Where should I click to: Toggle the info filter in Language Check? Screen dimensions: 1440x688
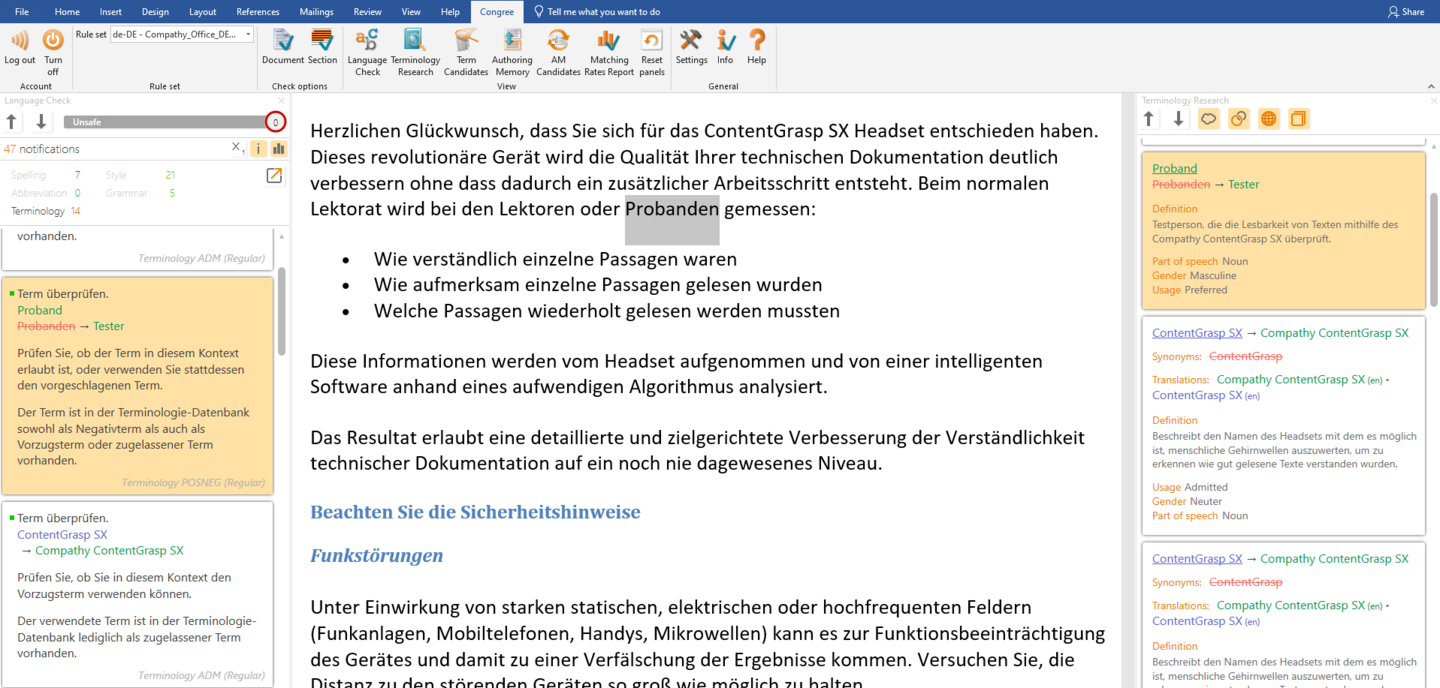[x=258, y=149]
